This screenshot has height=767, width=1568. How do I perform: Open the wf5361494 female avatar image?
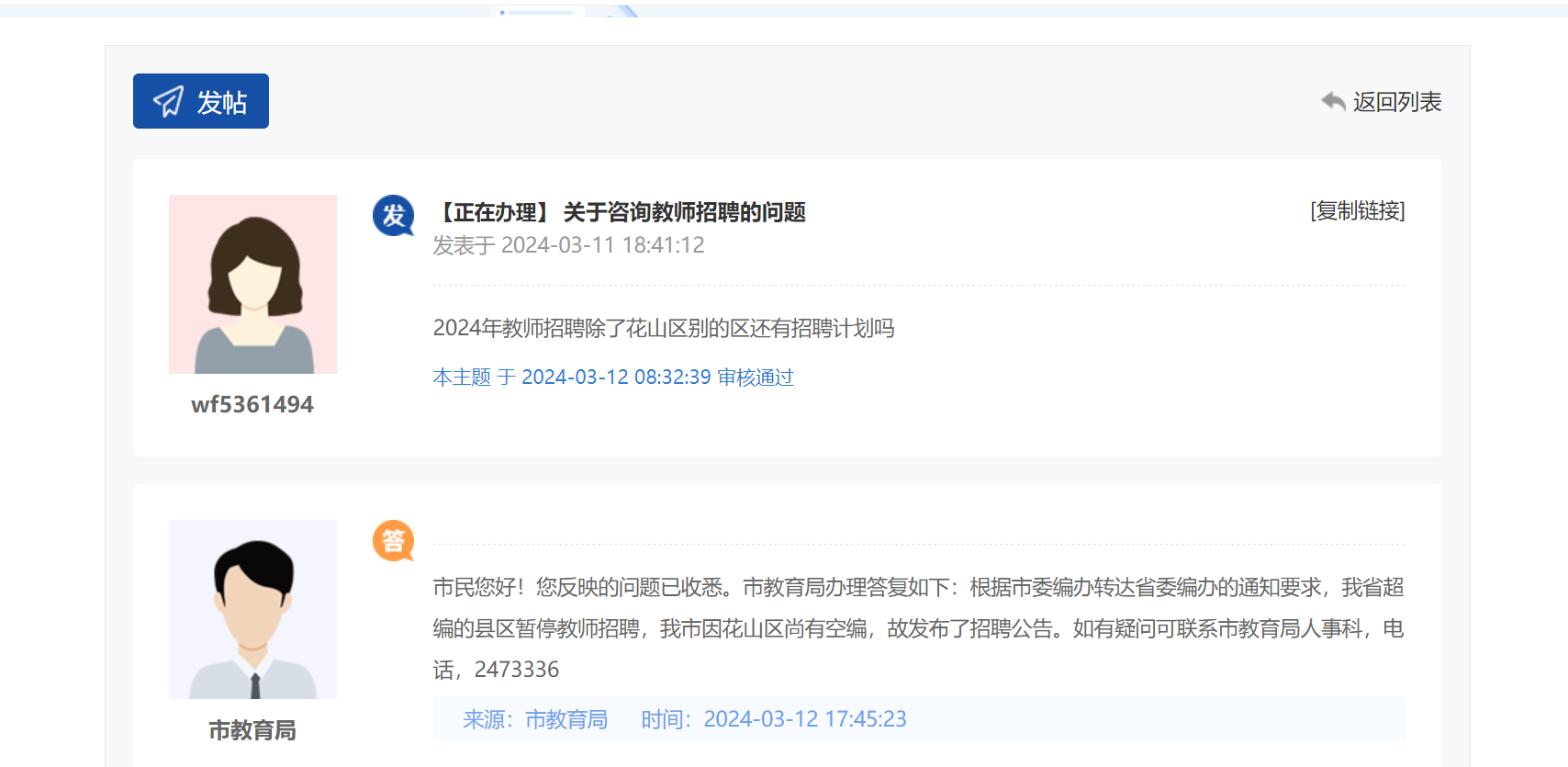tap(252, 284)
